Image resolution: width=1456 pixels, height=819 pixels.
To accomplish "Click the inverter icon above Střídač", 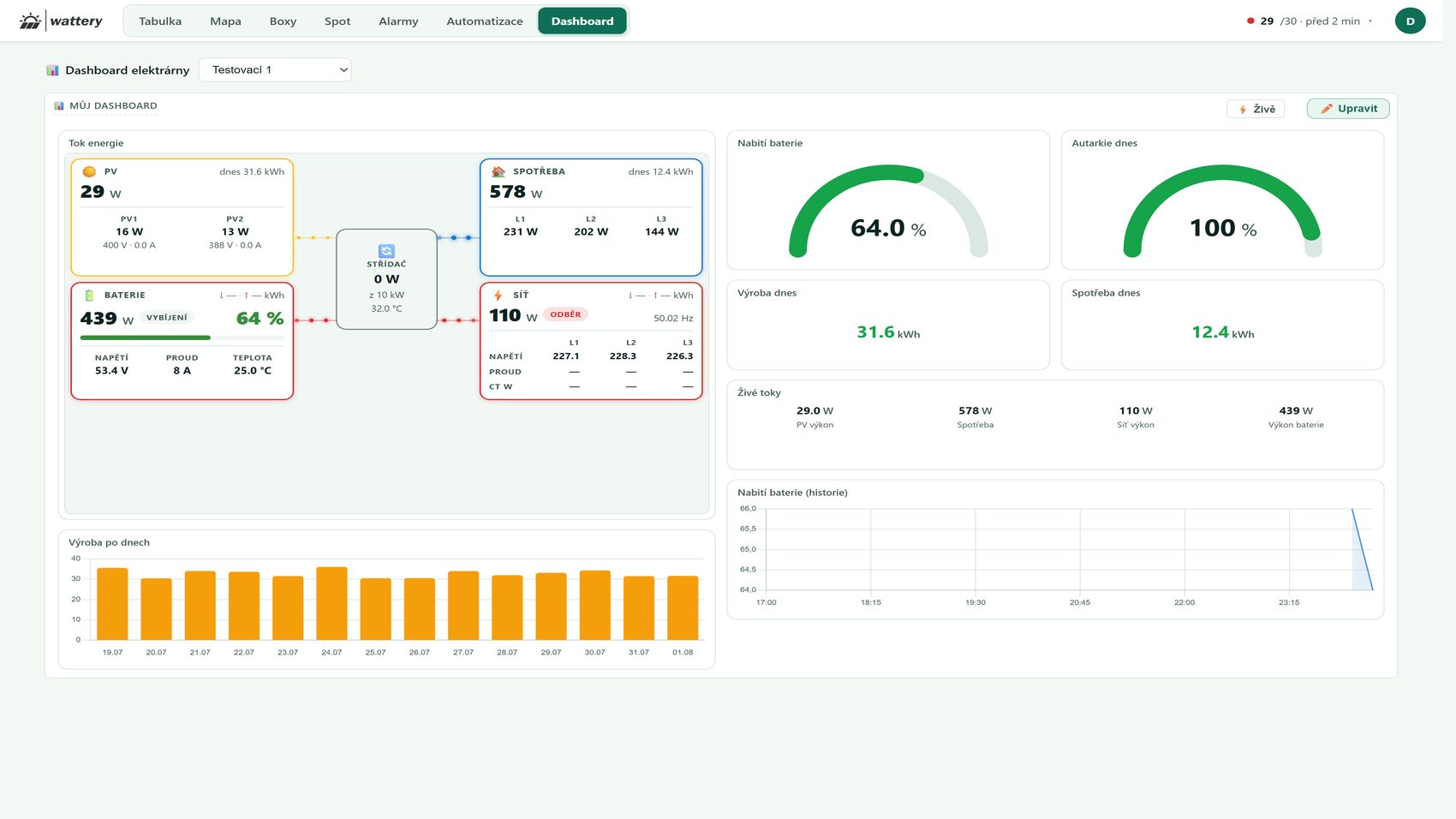I will [386, 251].
